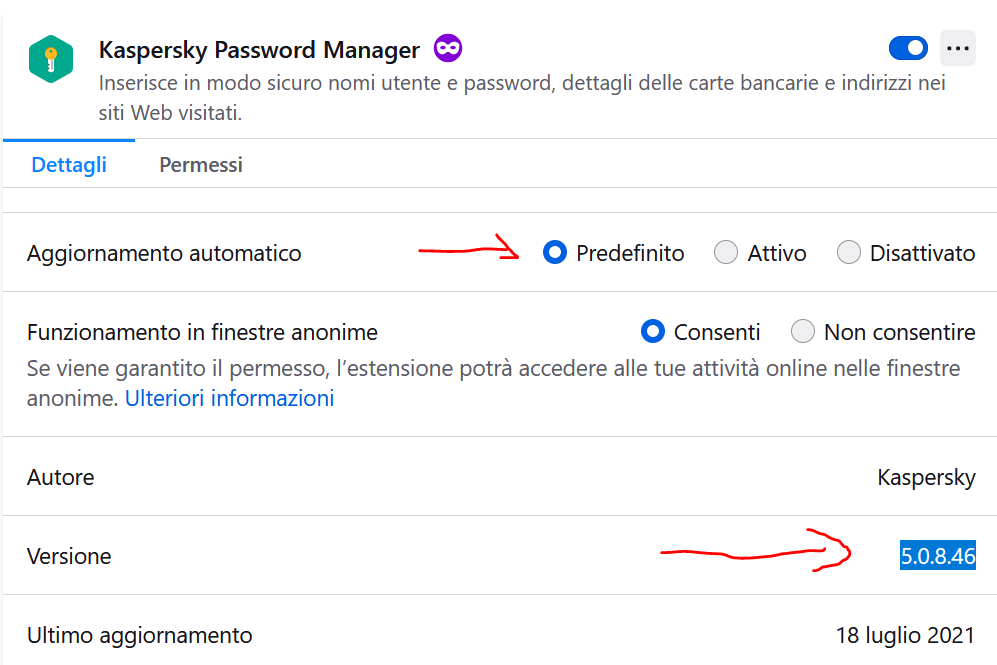This screenshot has height=665, width=997.
Task: Set Aggiornamento automatico to Attivo
Action: coord(726,253)
